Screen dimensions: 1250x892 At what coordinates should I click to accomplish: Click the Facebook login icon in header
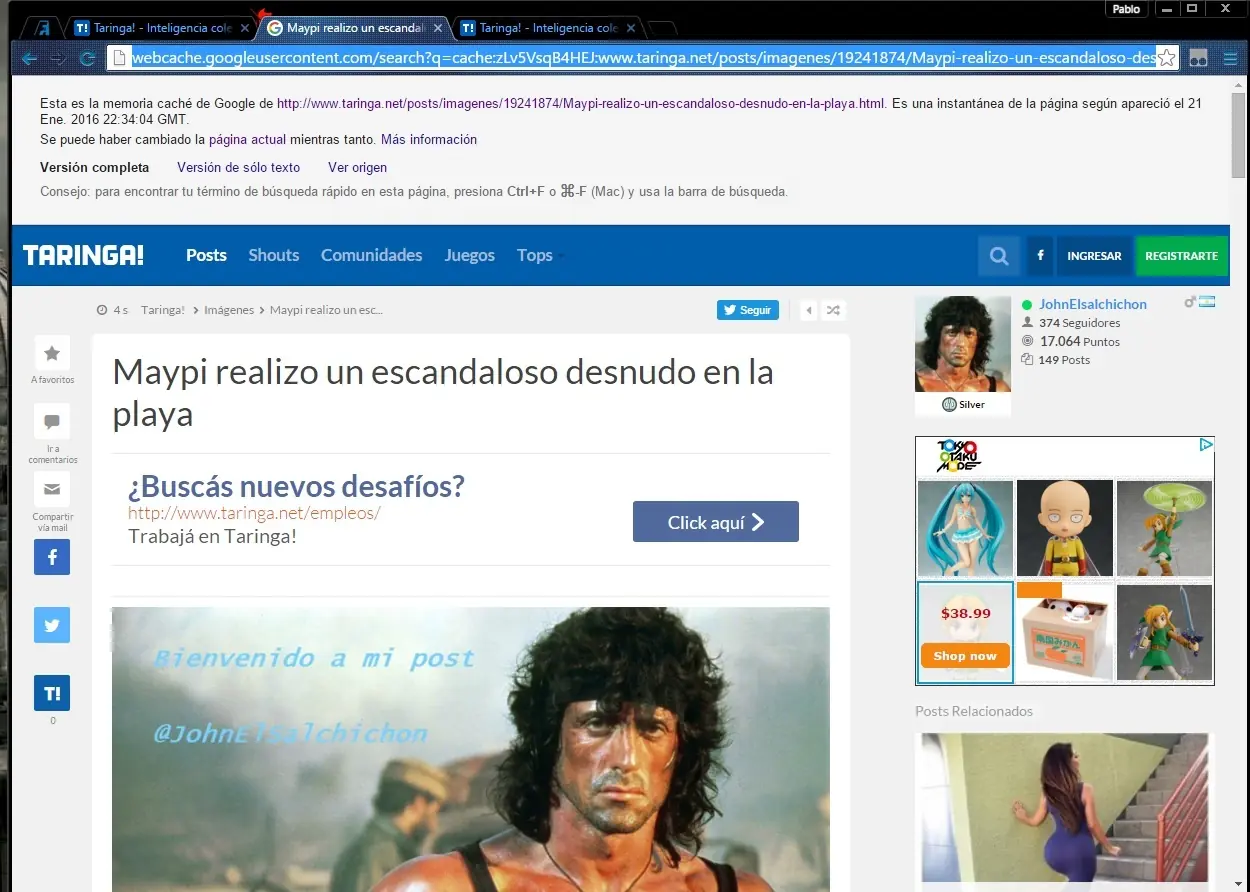(1040, 256)
